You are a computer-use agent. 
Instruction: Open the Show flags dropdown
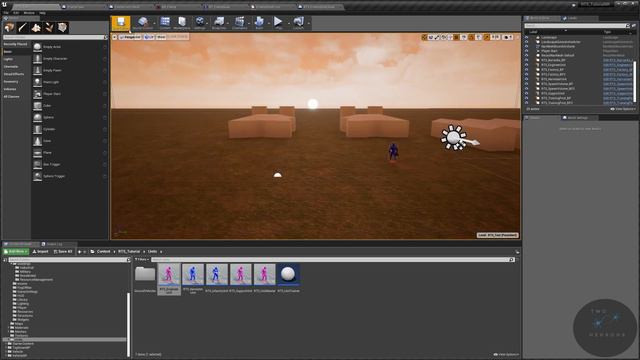coord(161,37)
